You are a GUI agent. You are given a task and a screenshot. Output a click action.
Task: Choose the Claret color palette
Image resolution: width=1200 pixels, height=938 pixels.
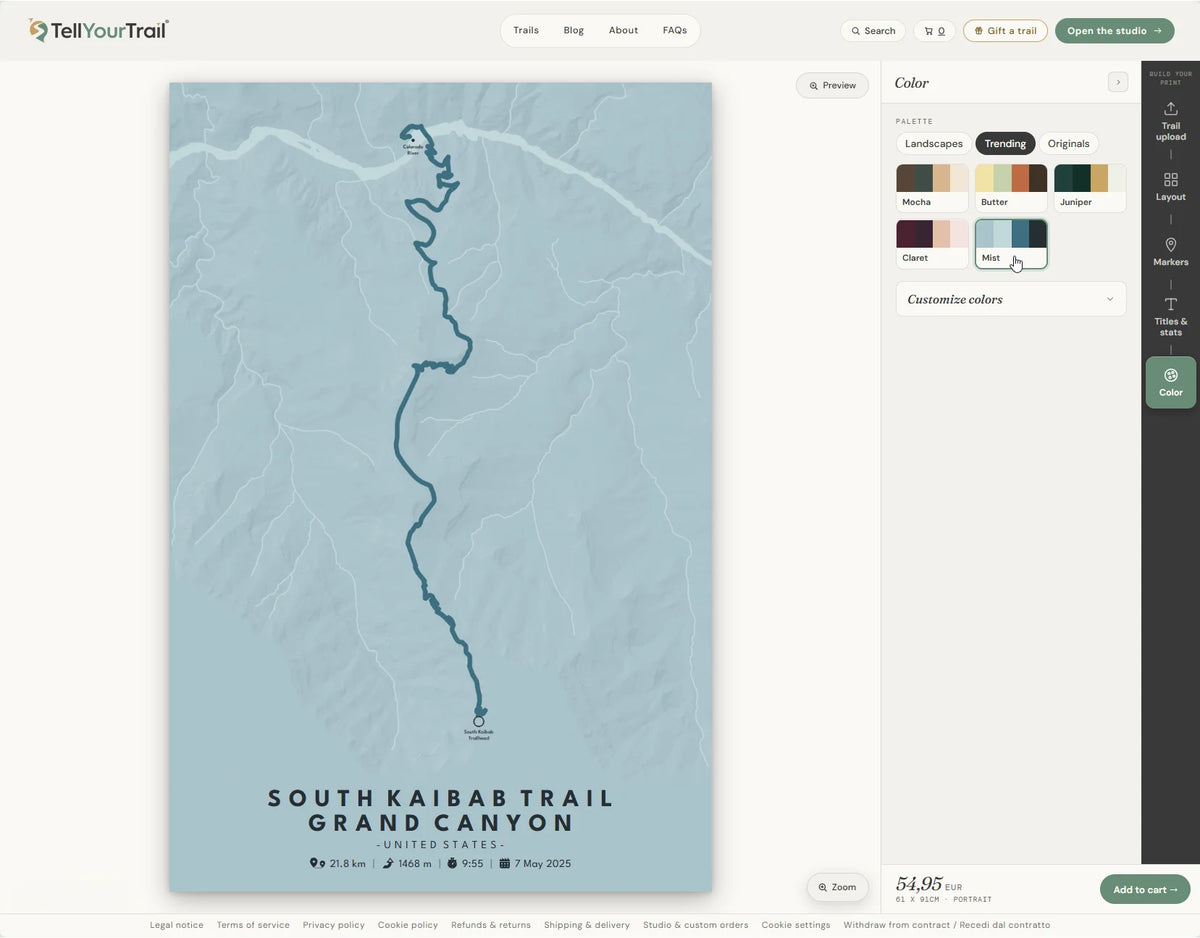932,244
